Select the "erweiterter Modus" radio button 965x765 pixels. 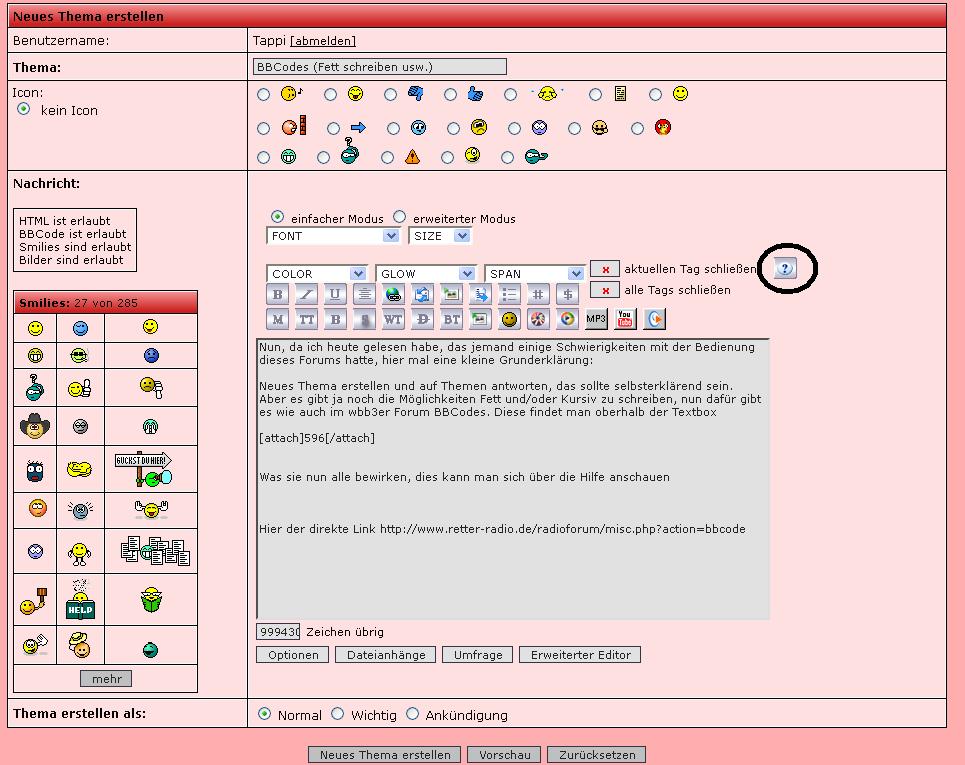[400, 217]
